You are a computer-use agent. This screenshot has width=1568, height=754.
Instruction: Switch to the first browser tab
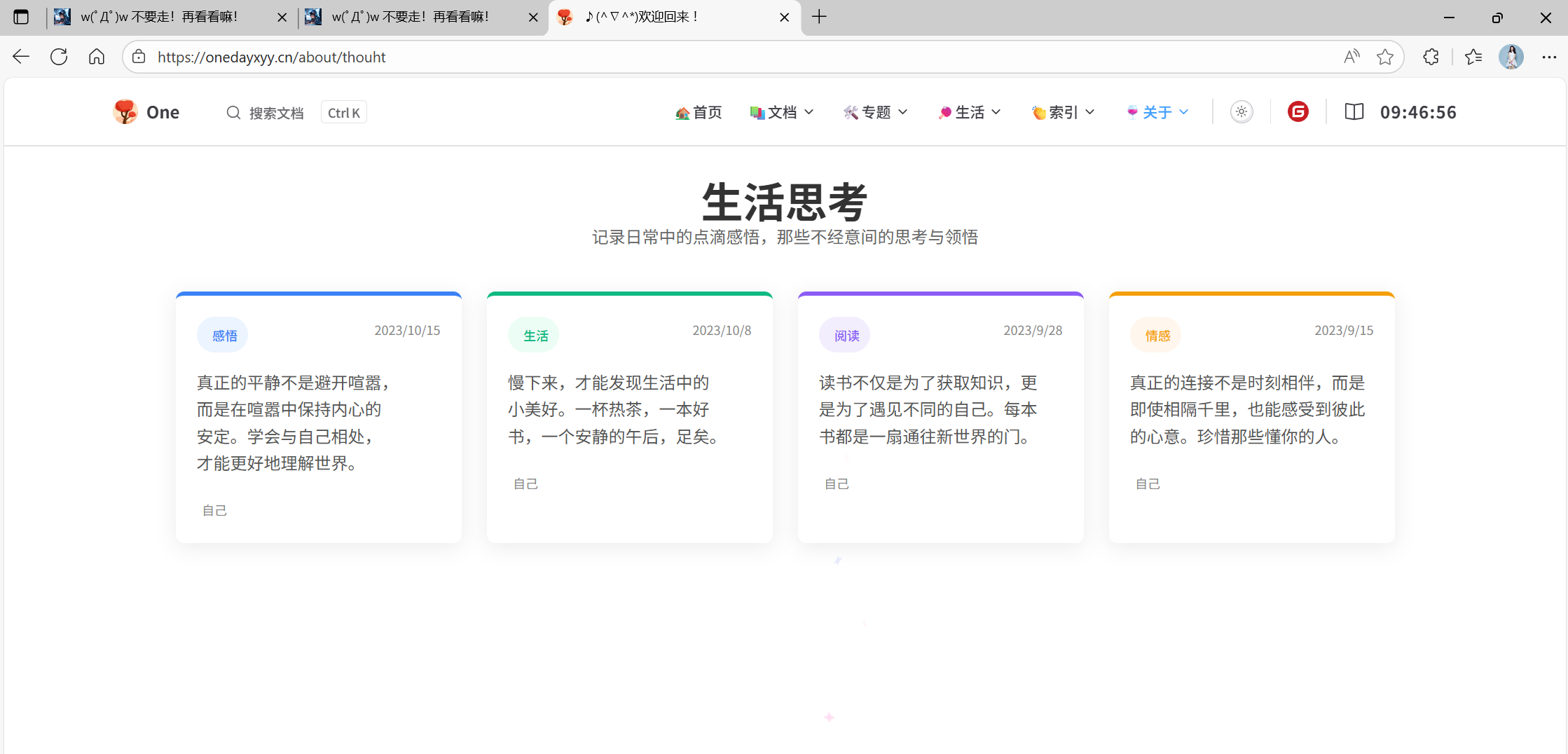pyautogui.click(x=160, y=17)
